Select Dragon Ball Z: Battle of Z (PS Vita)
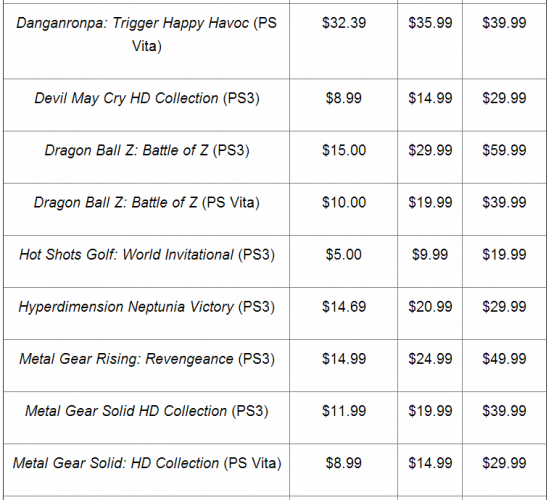The height and width of the screenshot is (500, 550). (147, 202)
